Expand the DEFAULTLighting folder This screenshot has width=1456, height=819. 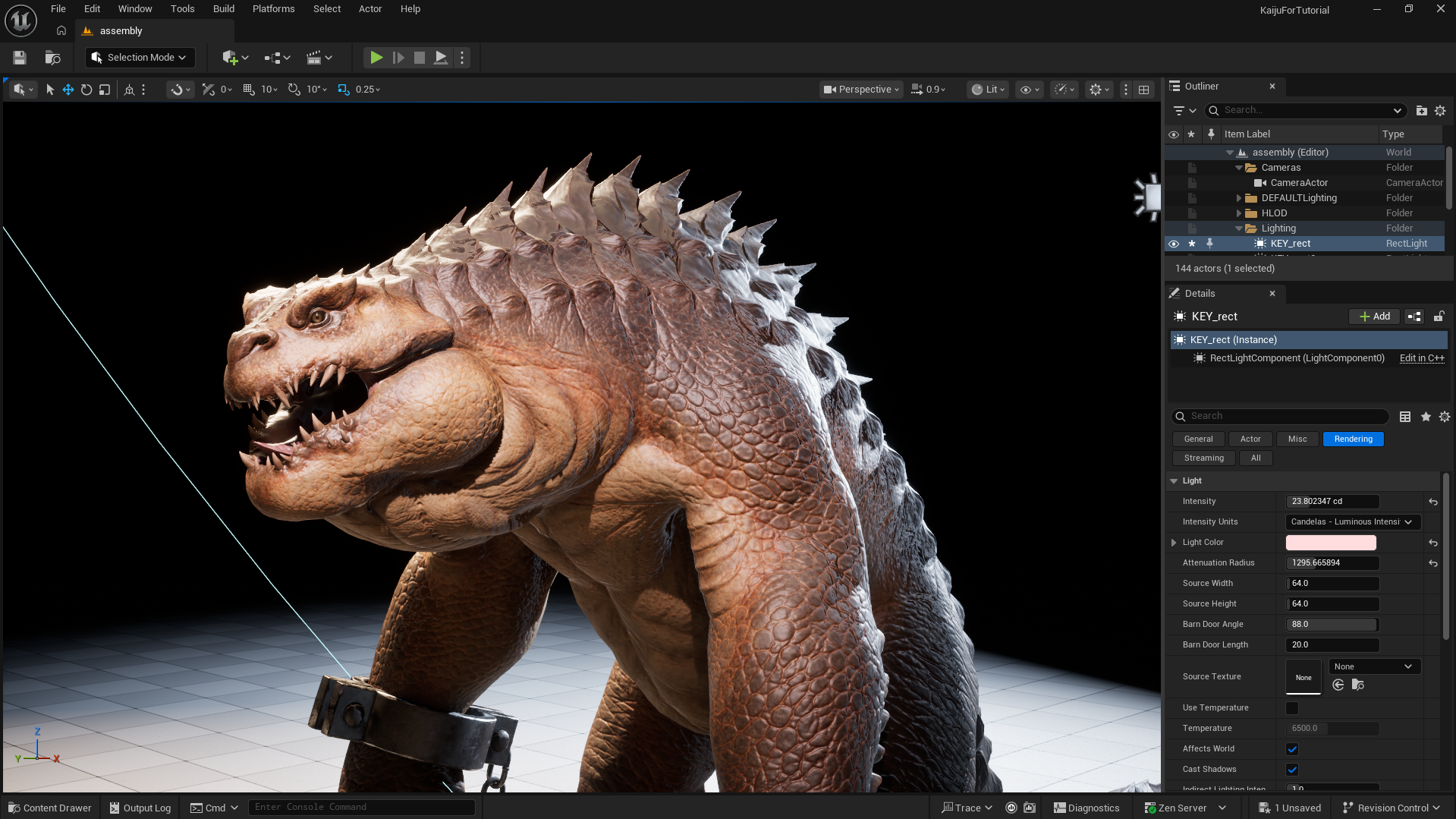click(1239, 198)
